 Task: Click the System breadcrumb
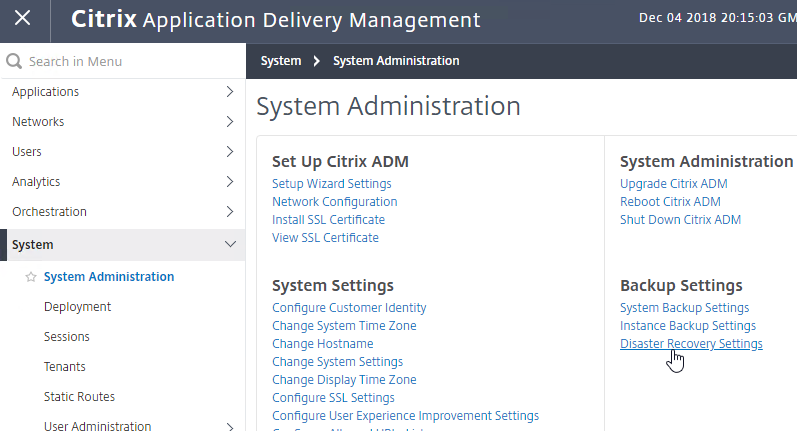click(281, 60)
